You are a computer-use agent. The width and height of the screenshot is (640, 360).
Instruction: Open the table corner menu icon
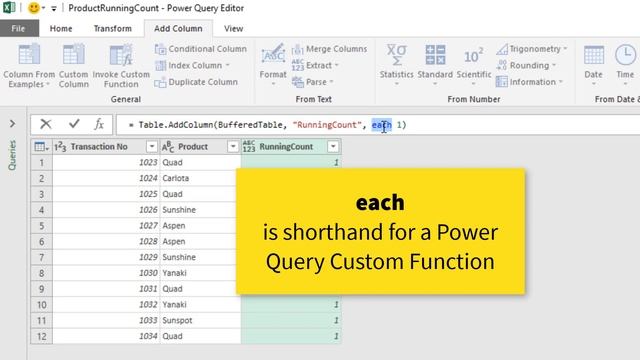[x=41, y=147]
